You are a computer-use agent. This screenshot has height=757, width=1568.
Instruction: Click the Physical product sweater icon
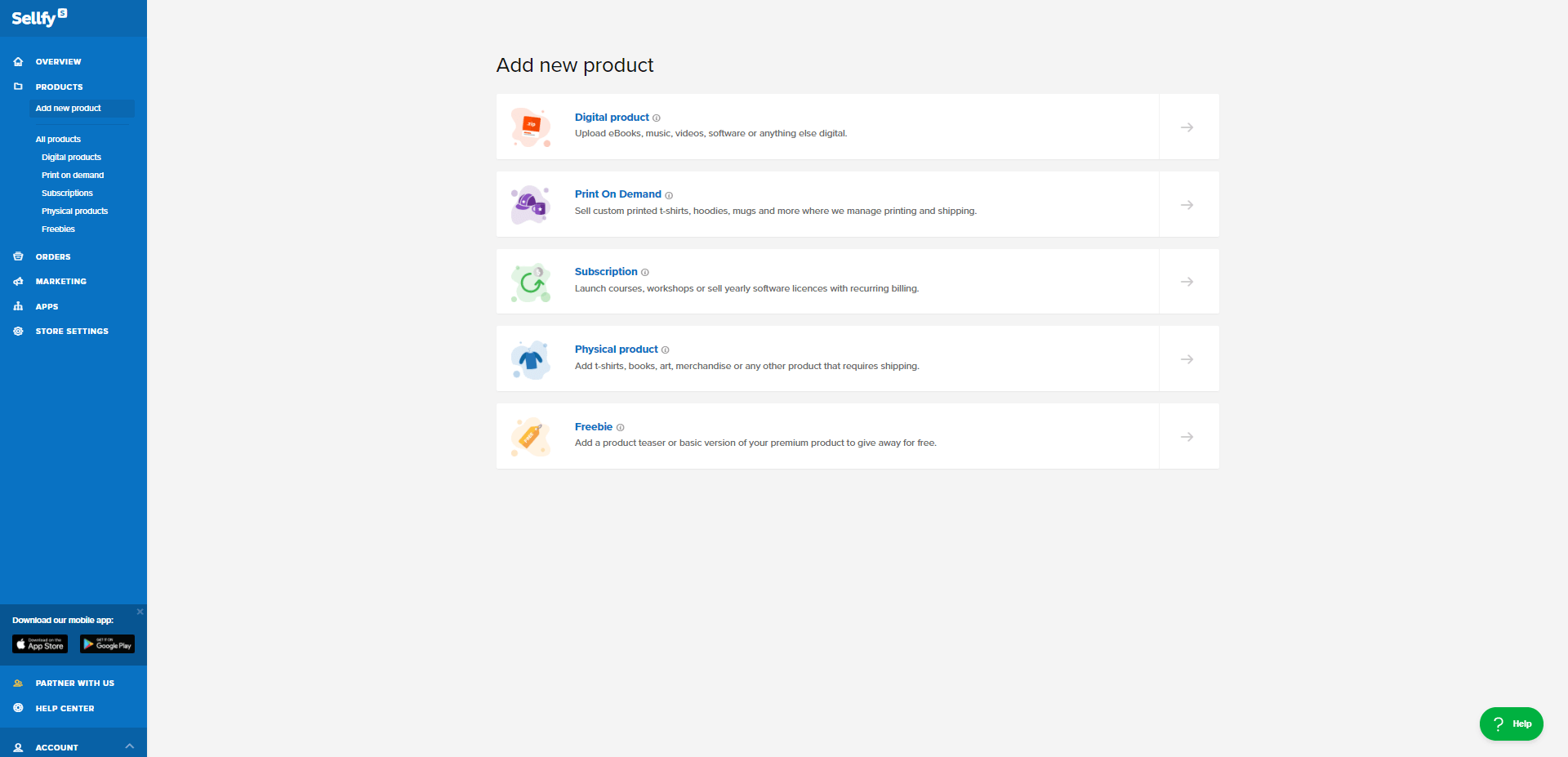(x=531, y=359)
